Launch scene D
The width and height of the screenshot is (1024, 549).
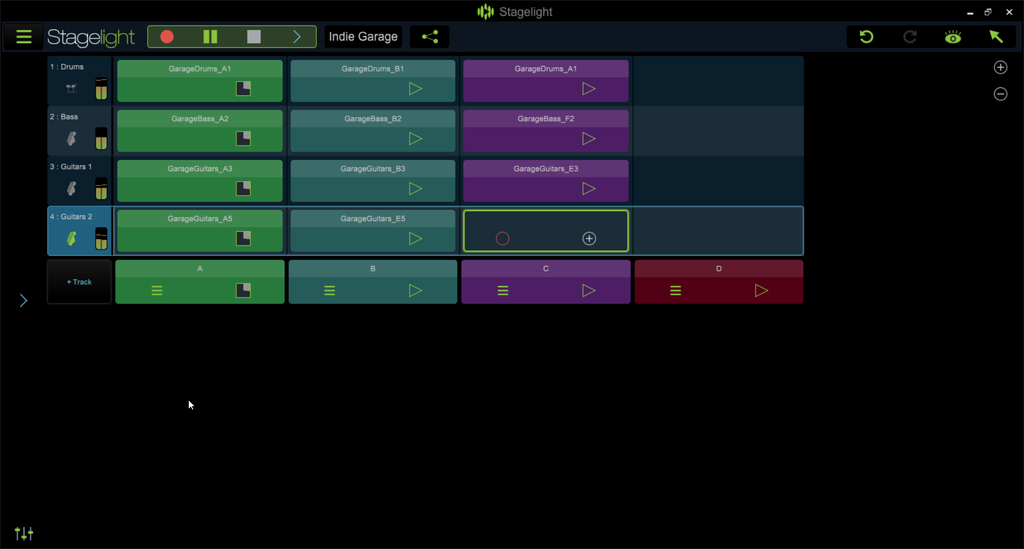click(x=761, y=290)
